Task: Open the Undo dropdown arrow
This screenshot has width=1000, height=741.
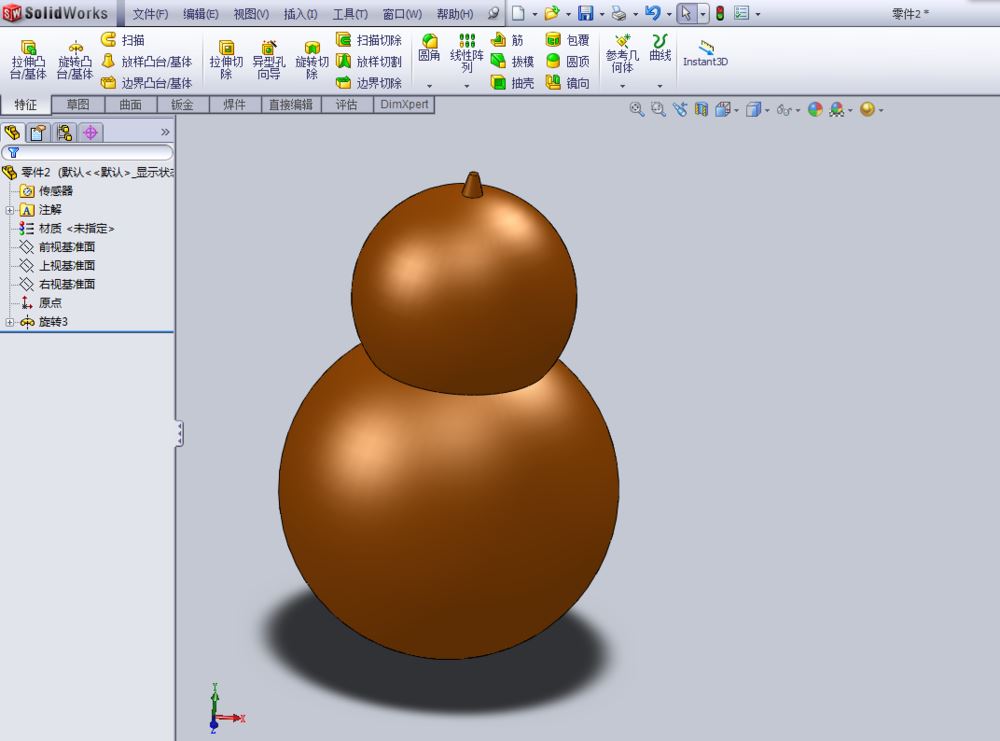Action: click(668, 14)
